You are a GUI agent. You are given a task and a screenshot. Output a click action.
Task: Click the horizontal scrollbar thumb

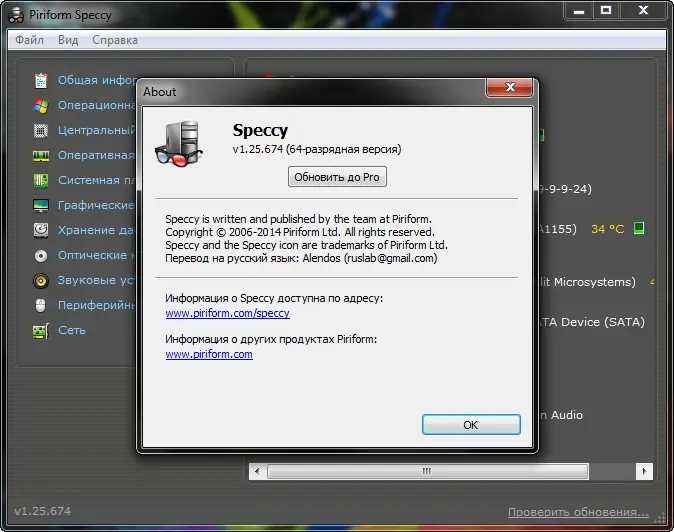(427, 471)
